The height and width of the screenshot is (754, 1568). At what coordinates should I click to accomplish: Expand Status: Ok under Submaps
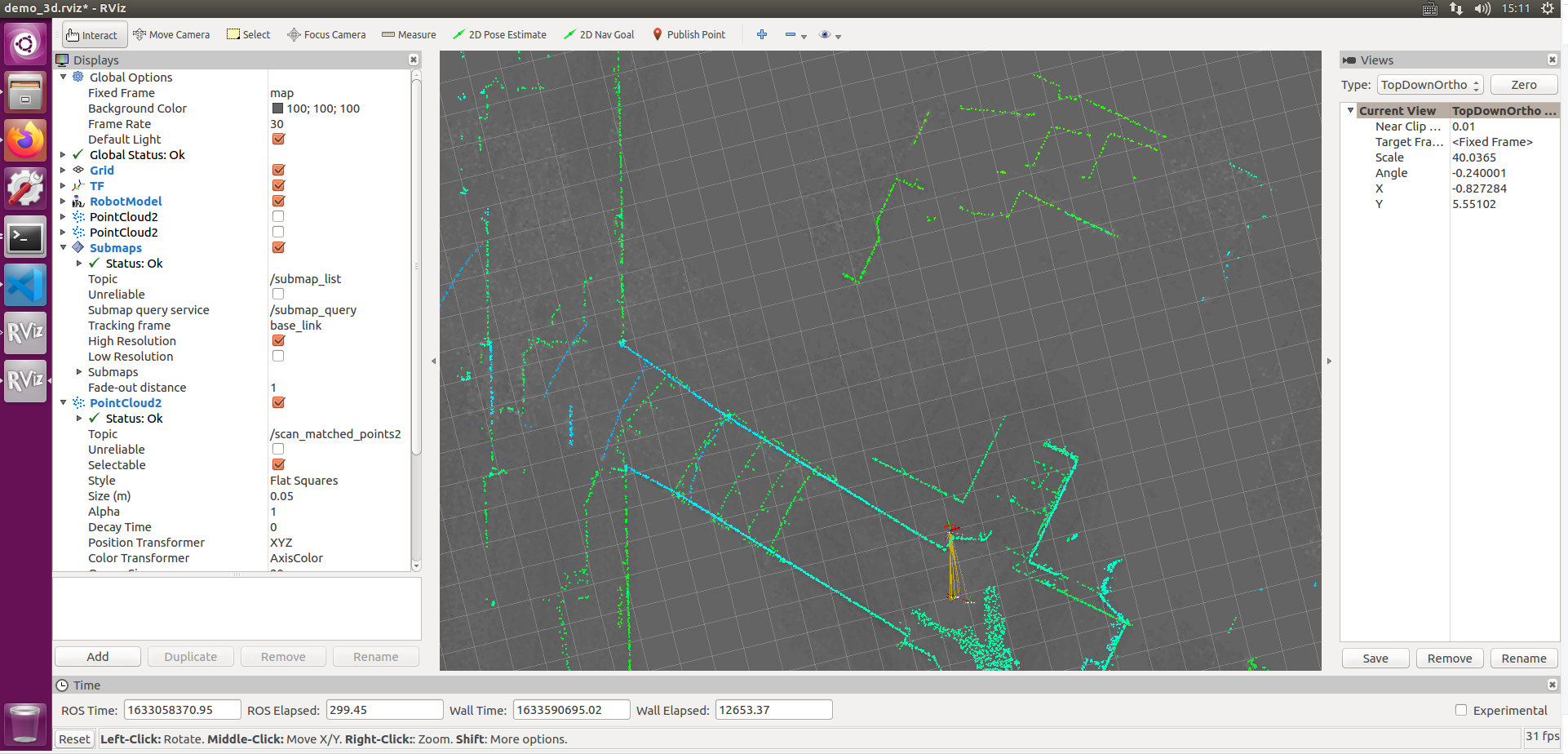[79, 263]
